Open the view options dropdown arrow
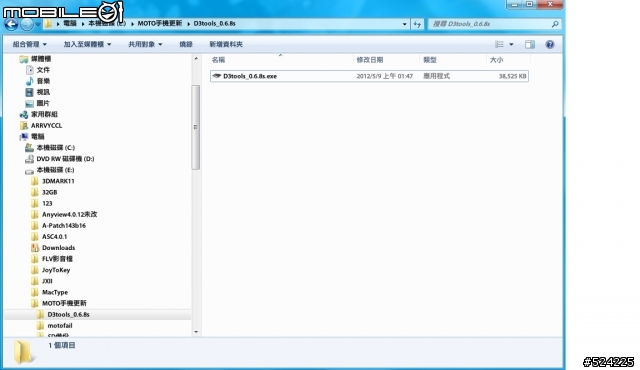 (511, 44)
